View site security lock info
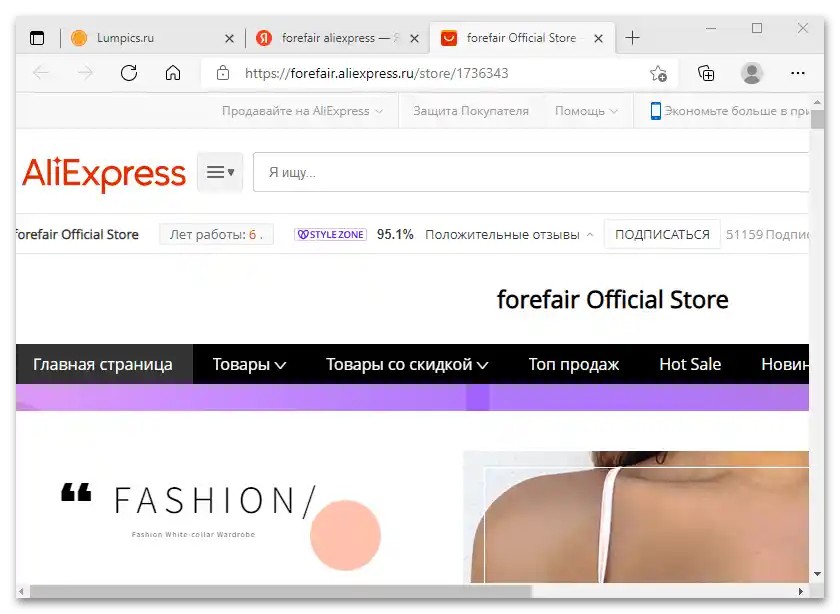 click(x=223, y=73)
